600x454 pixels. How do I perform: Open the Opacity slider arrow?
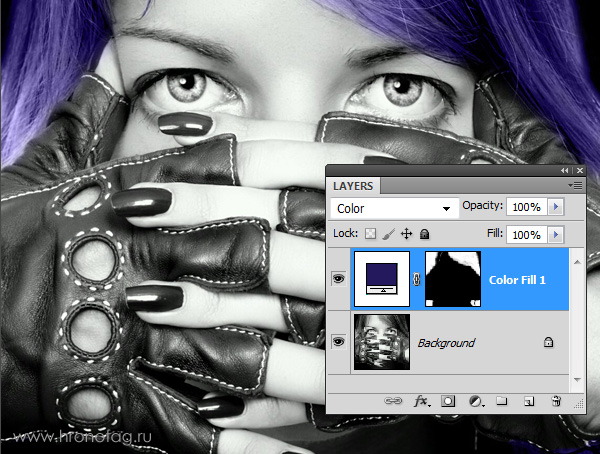tap(556, 207)
